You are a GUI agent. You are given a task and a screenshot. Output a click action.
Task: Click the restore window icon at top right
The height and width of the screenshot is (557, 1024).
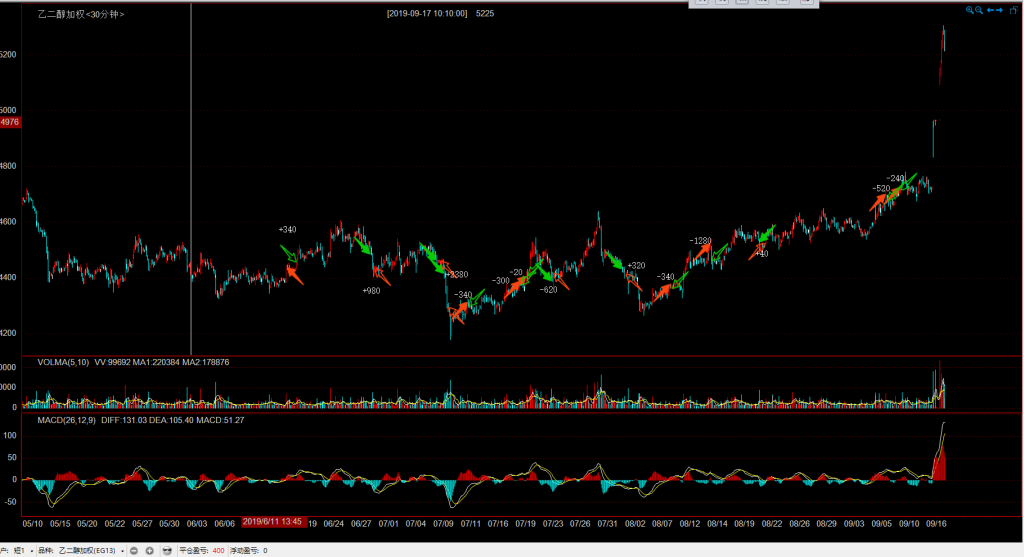(x=1014, y=10)
